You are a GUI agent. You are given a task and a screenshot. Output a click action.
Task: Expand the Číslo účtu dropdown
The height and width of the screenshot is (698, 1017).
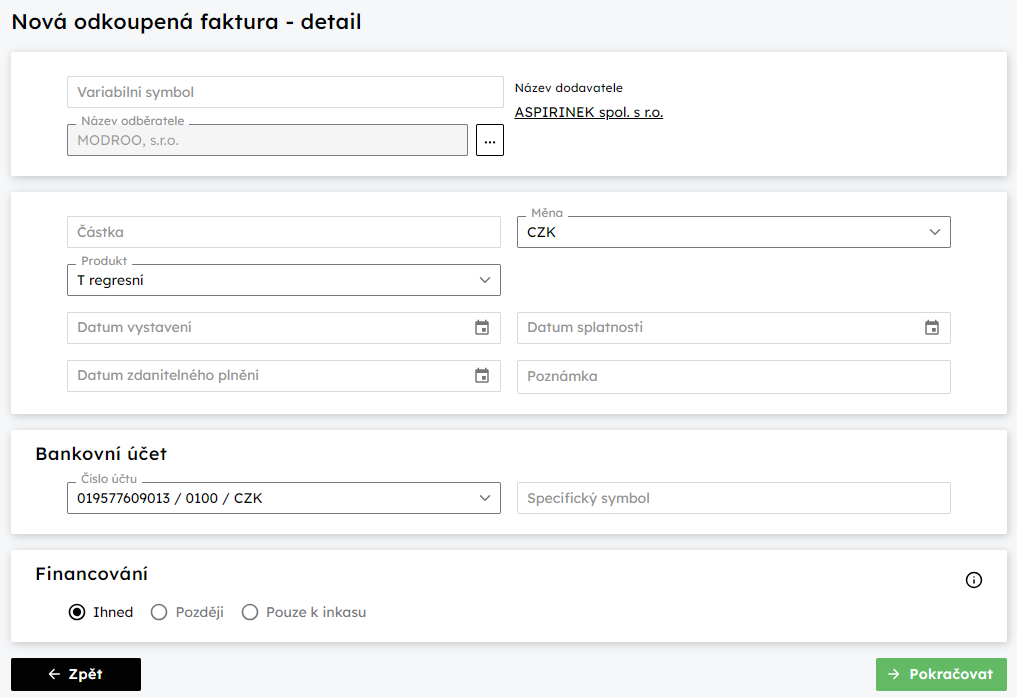[283, 498]
